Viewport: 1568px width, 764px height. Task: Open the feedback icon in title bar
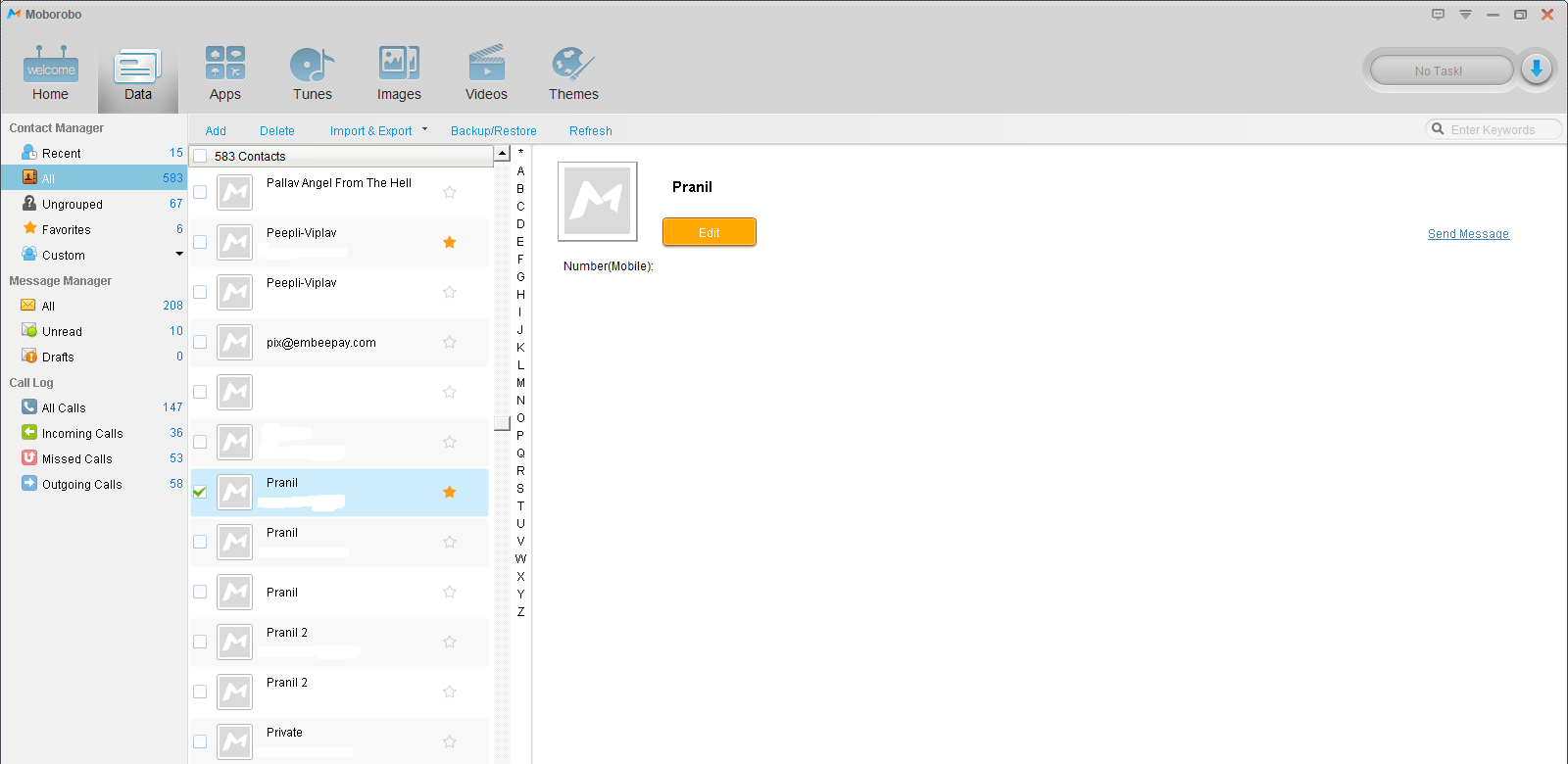click(x=1438, y=15)
